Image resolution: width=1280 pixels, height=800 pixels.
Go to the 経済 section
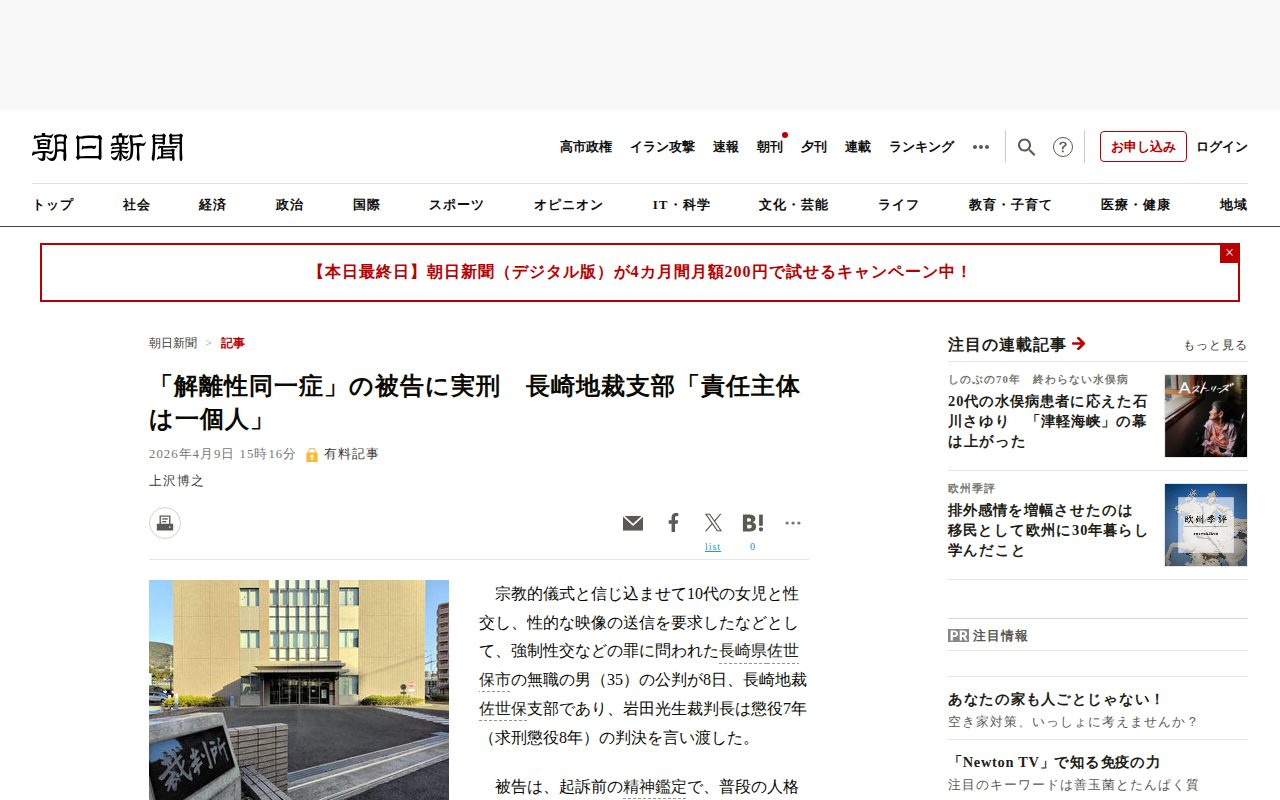(212, 205)
